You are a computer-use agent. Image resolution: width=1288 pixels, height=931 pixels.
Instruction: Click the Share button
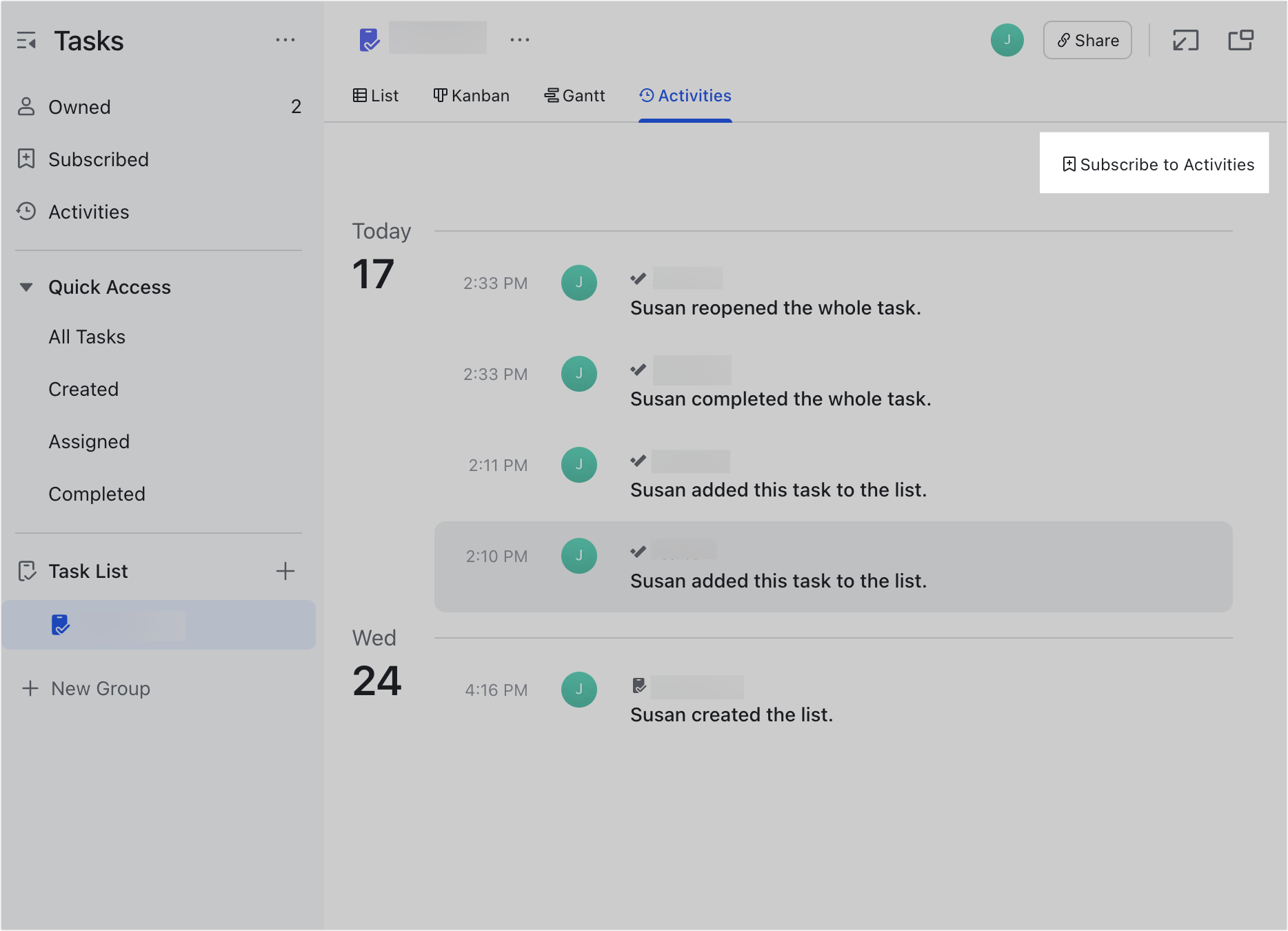click(x=1087, y=40)
